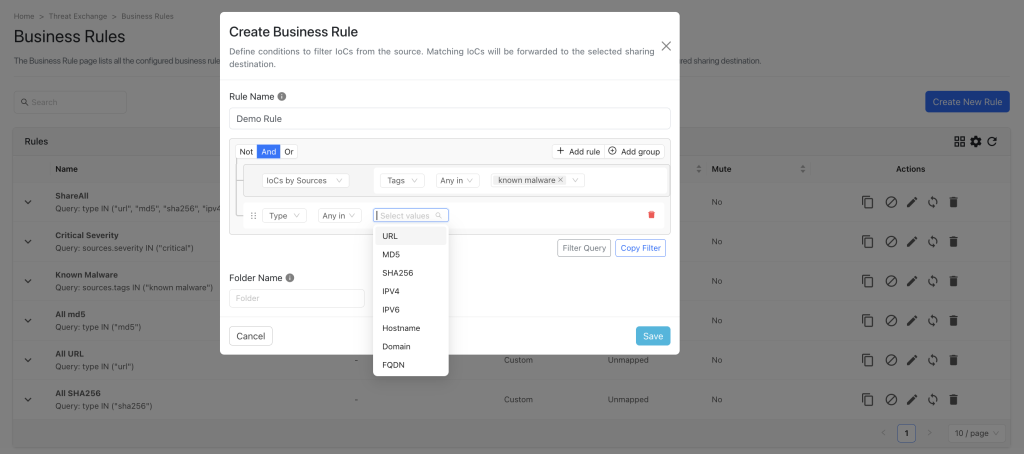Edit the All md5 rule

click(912, 321)
